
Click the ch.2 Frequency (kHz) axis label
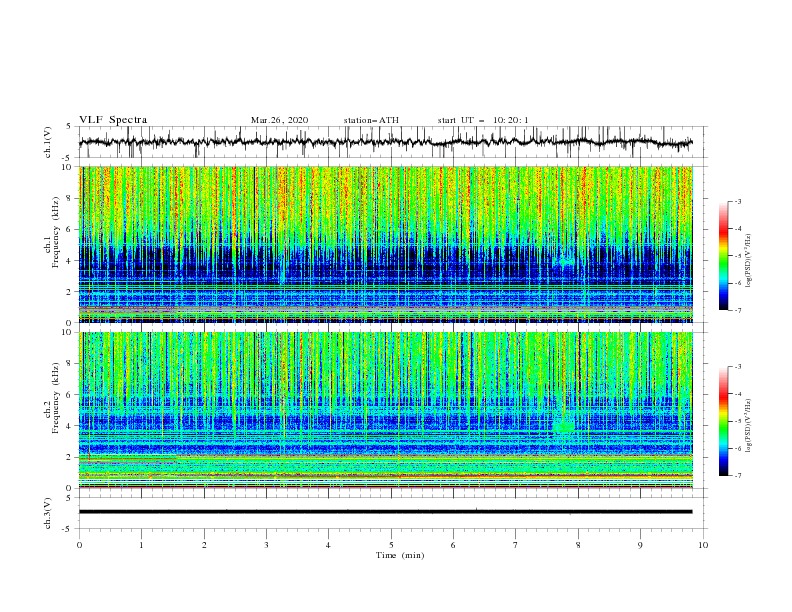click(52, 398)
